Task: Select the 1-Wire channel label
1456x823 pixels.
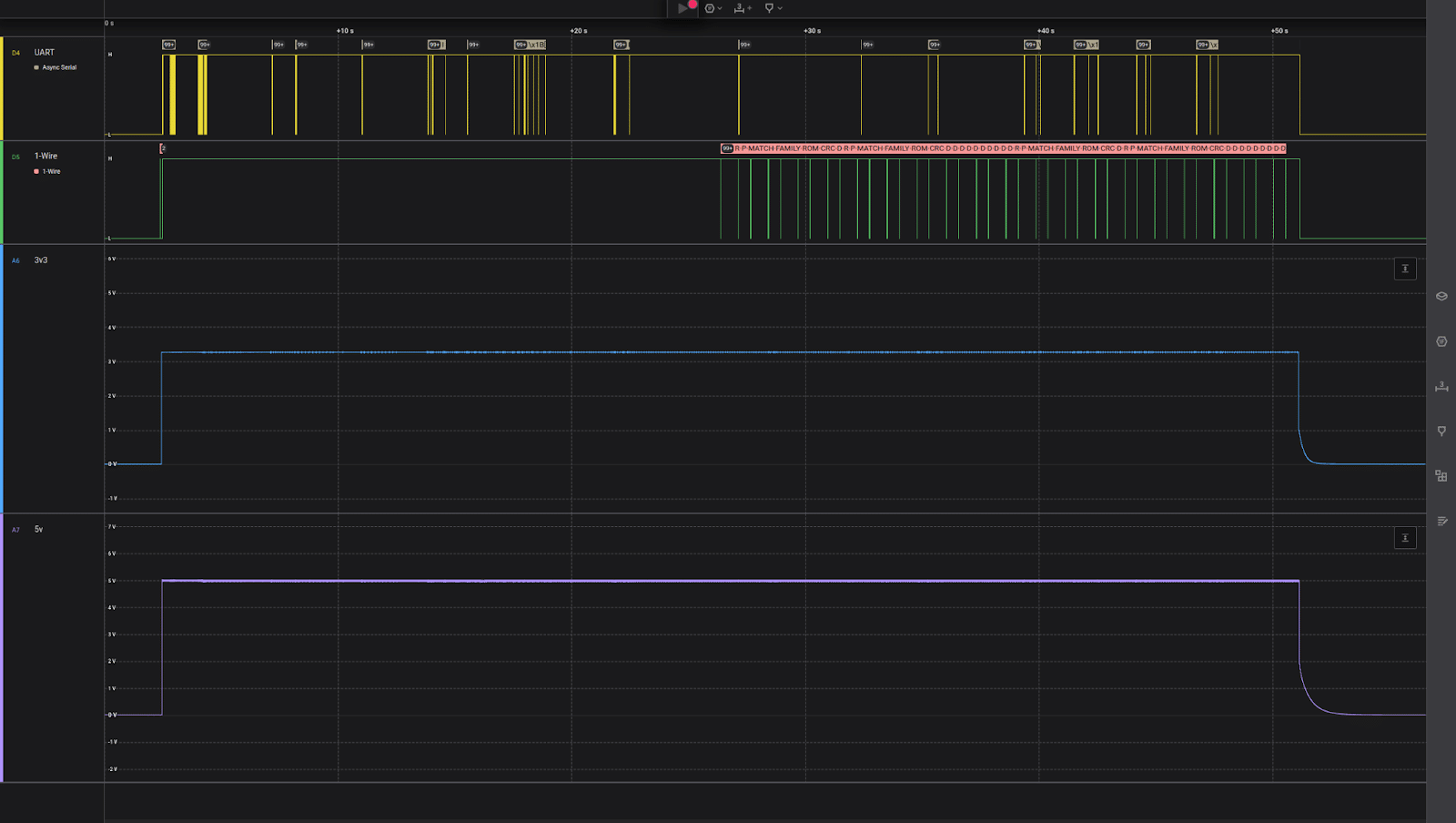Action: (x=45, y=157)
